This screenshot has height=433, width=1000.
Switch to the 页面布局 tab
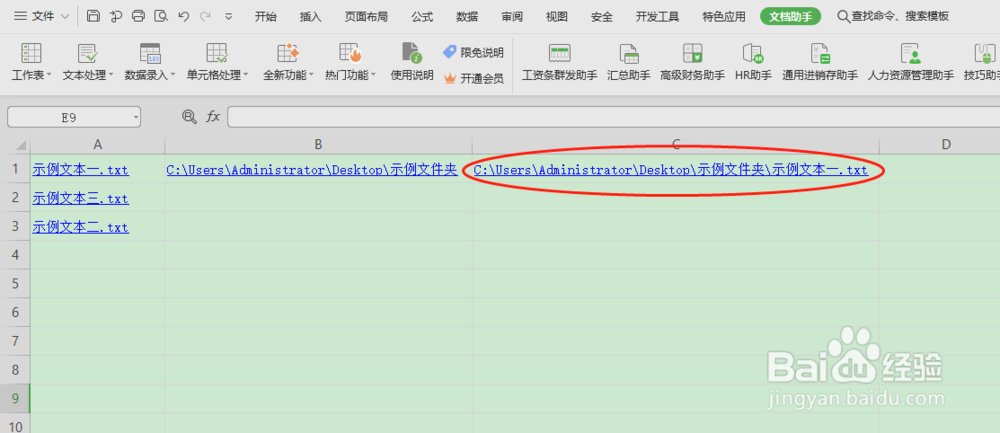pyautogui.click(x=366, y=17)
